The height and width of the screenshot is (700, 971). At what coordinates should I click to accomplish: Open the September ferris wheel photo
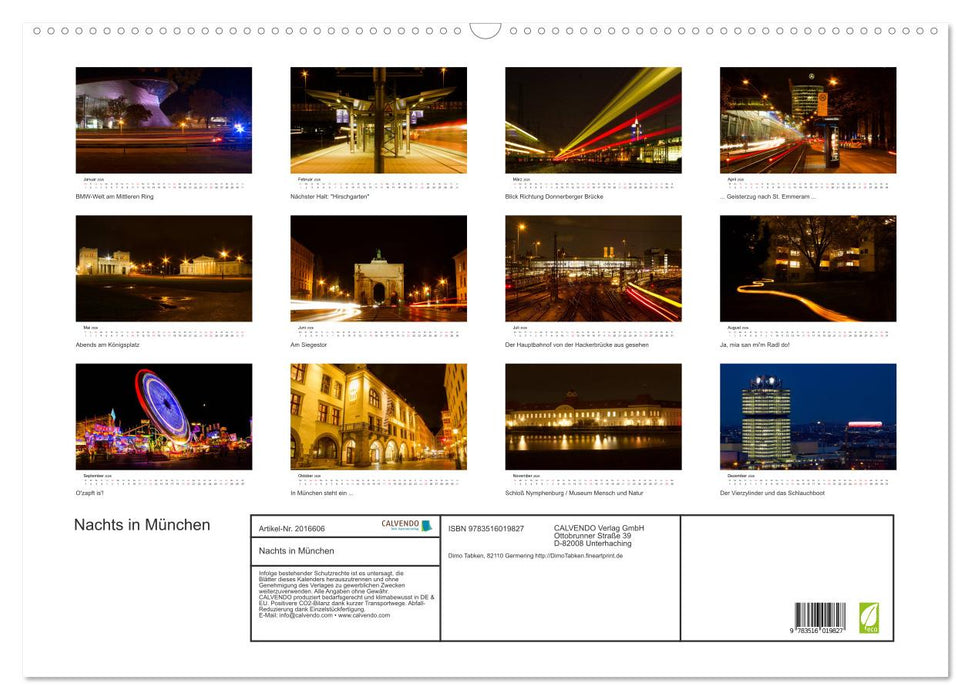pos(164,416)
